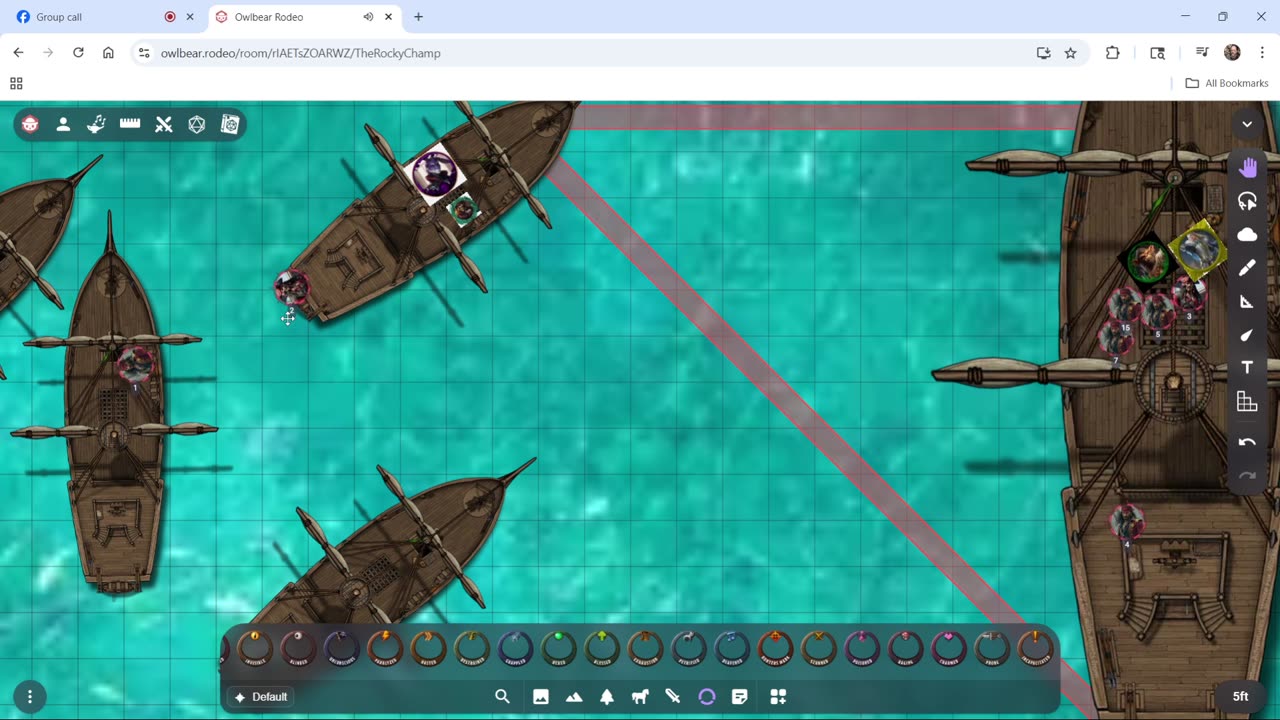Image resolution: width=1280 pixels, height=720 pixels.
Task: Pick the Incapacitated condition ring
Action: coord(1037,649)
